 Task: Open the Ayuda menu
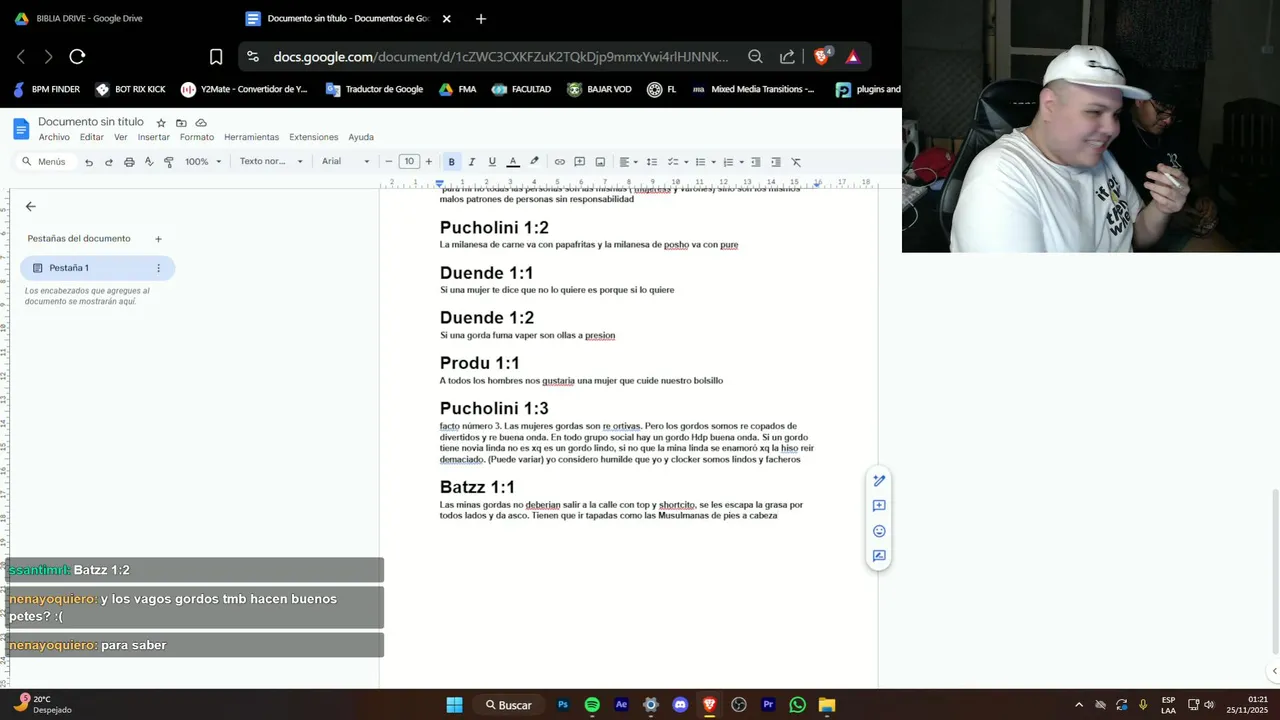(x=361, y=137)
